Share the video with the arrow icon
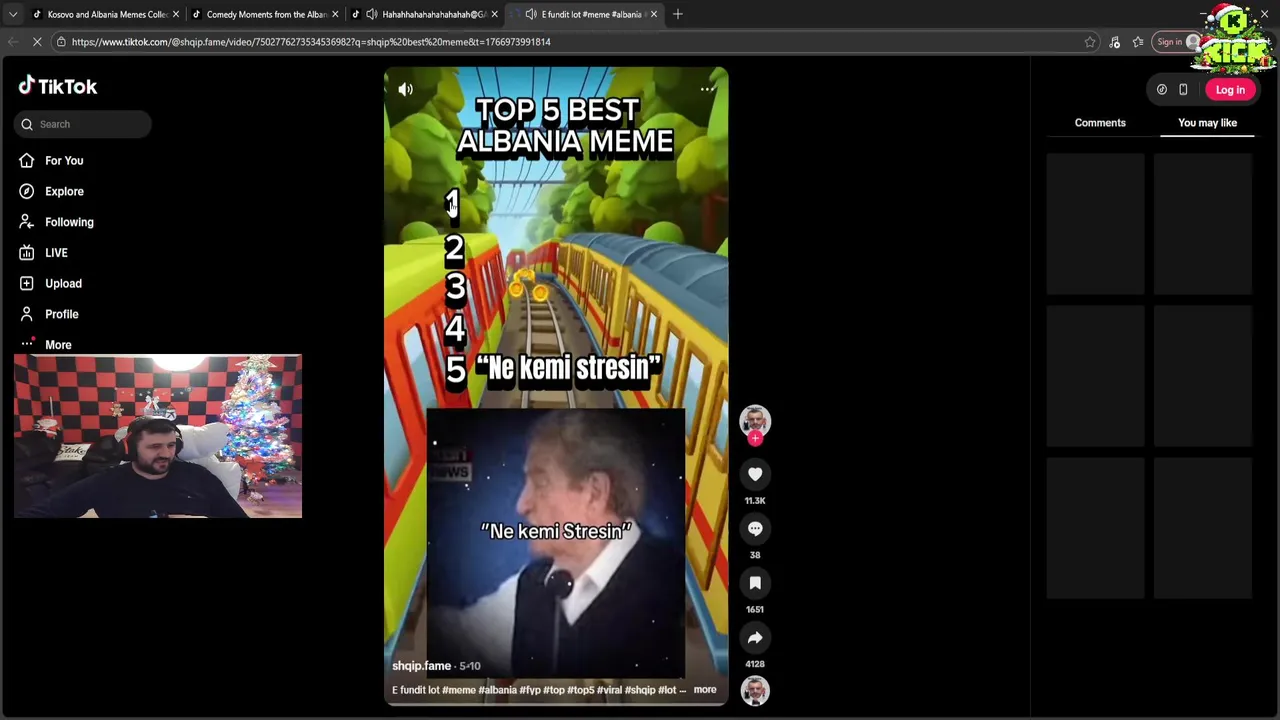Image resolution: width=1280 pixels, height=720 pixels. pyautogui.click(x=755, y=638)
